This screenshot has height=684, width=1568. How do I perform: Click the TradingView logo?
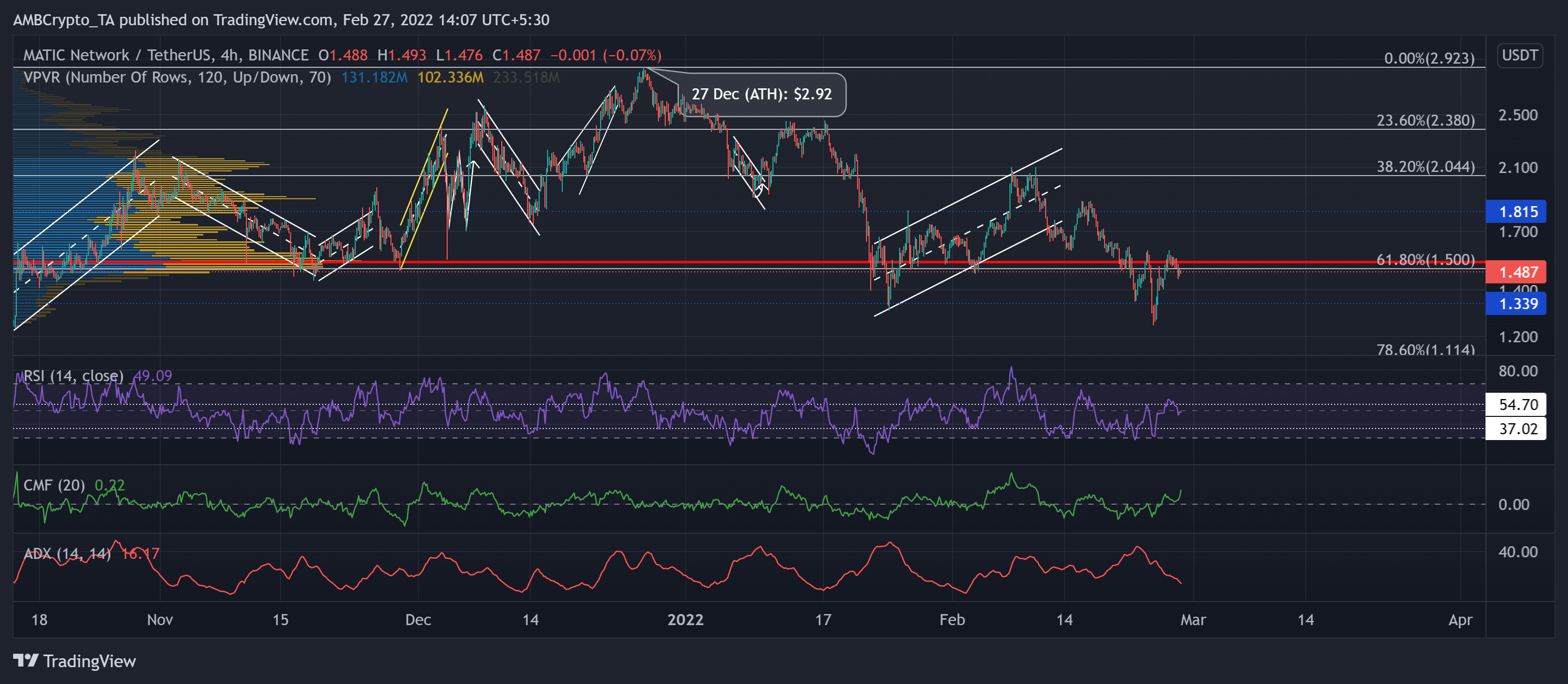[74, 661]
